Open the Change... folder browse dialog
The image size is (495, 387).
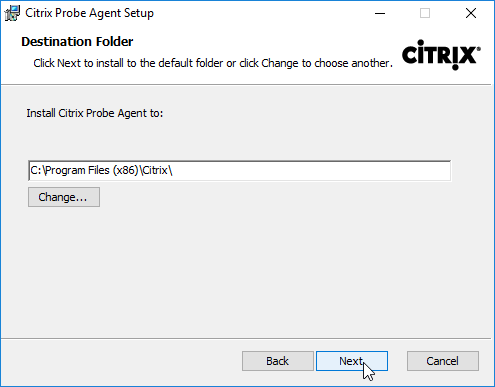point(64,197)
